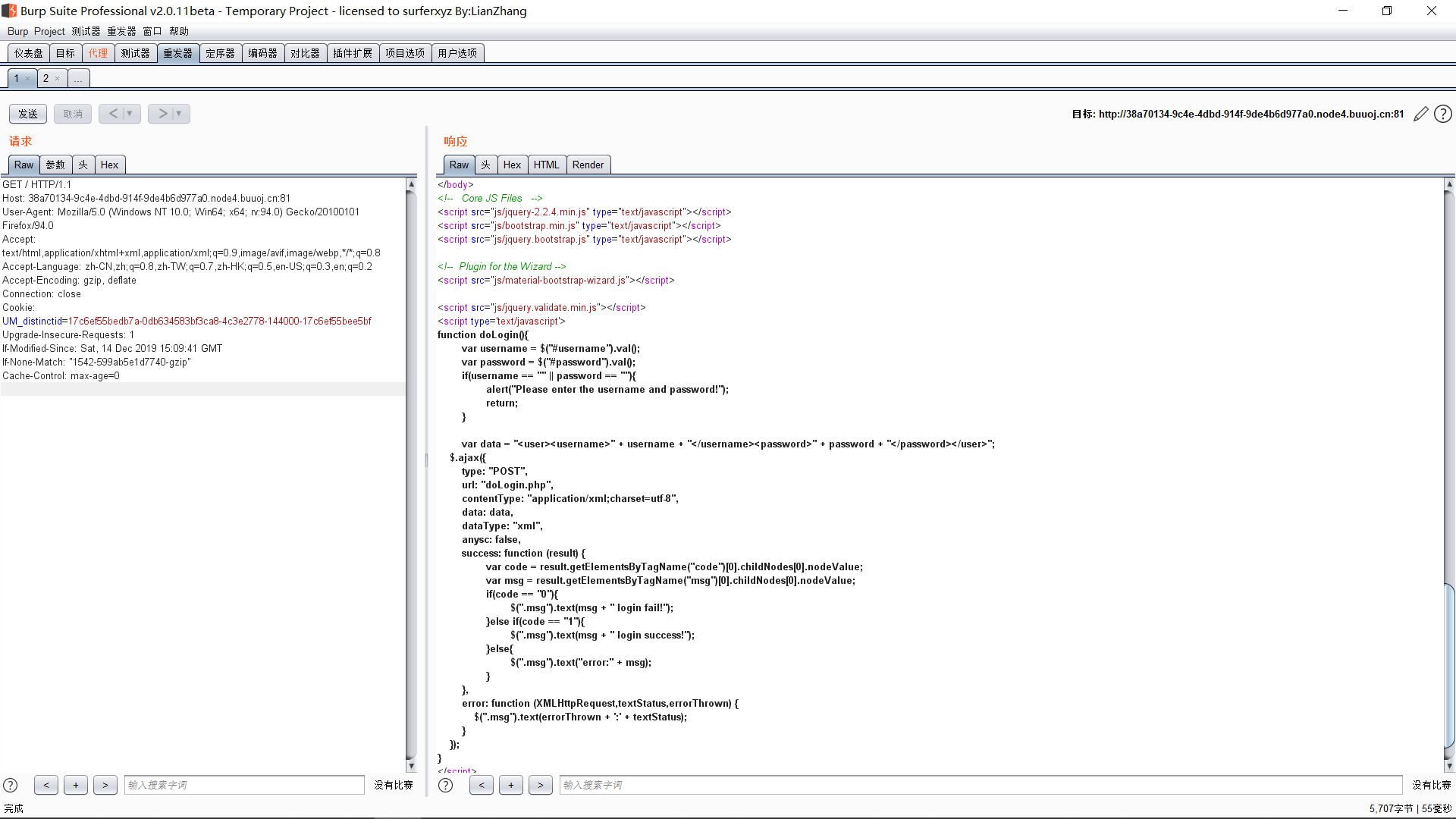Click the forward arrow for next request
The image size is (1456, 819).
tap(163, 113)
